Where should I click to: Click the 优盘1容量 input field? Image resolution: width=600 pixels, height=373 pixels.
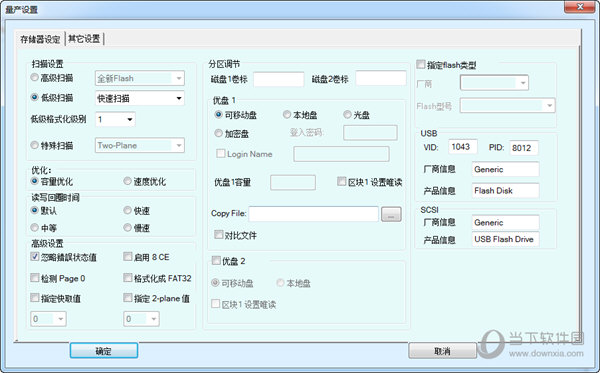pos(293,182)
